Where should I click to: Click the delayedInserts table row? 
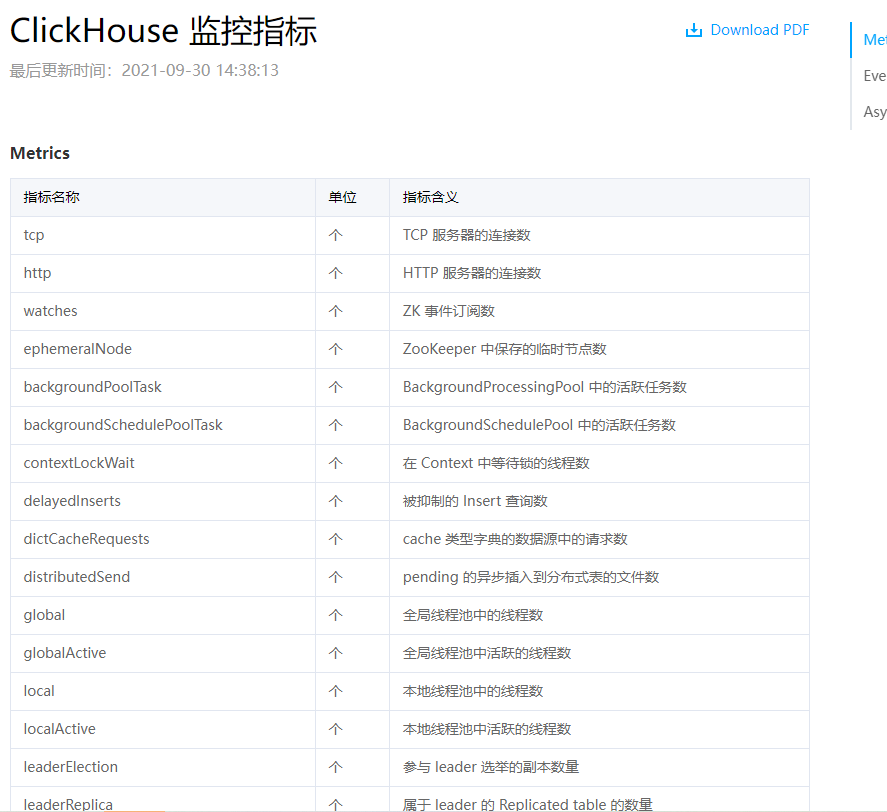click(73, 501)
